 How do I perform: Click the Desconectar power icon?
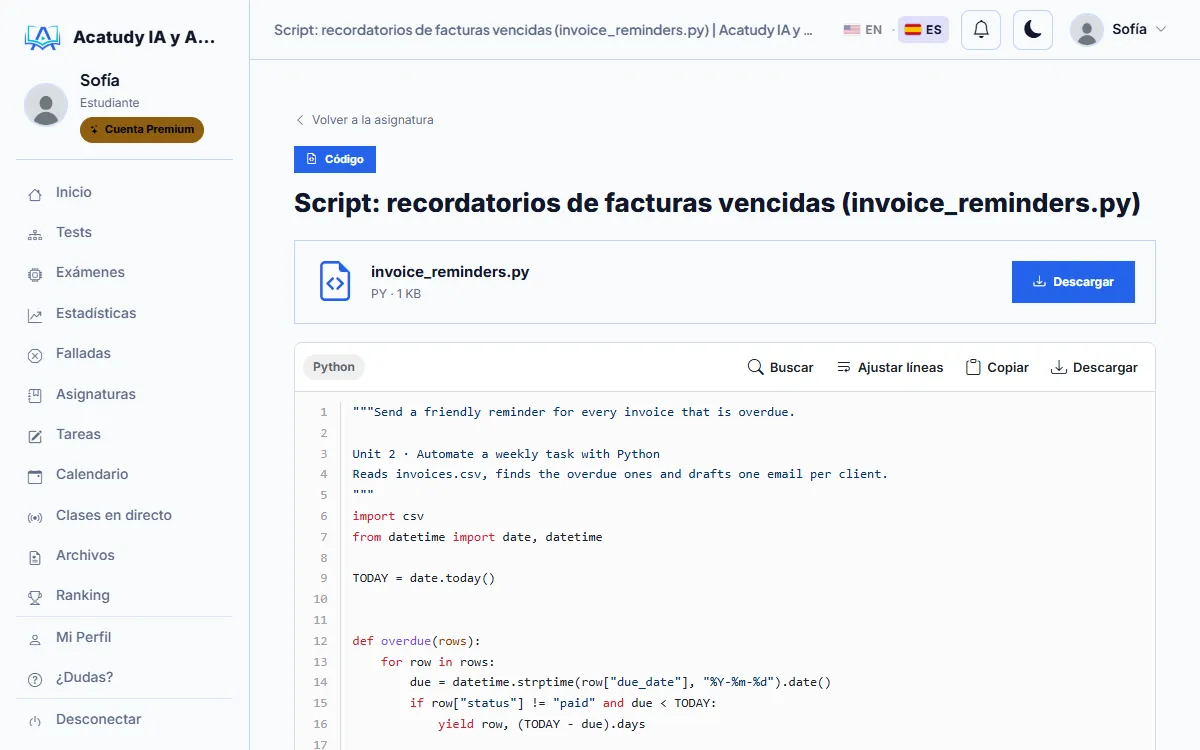[35, 720]
